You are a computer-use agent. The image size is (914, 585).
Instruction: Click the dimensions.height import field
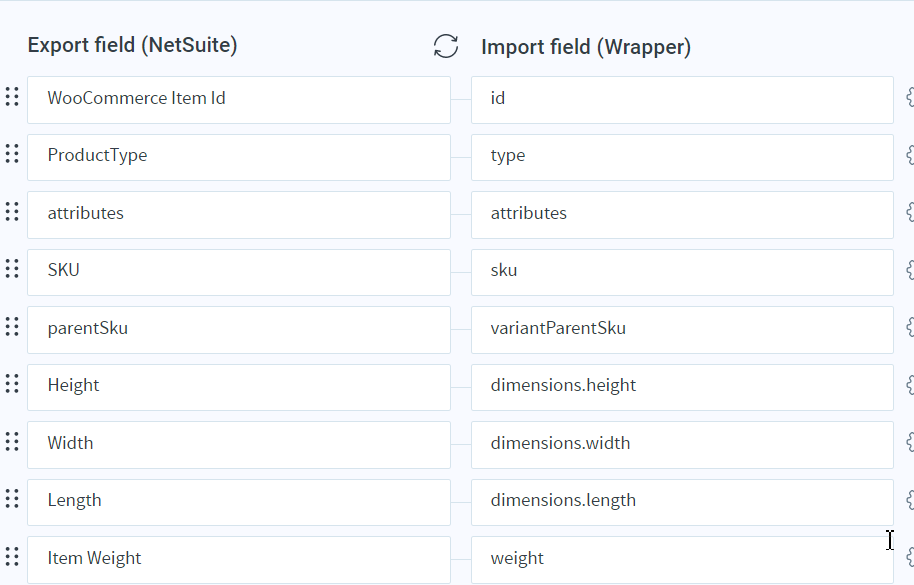(x=682, y=386)
